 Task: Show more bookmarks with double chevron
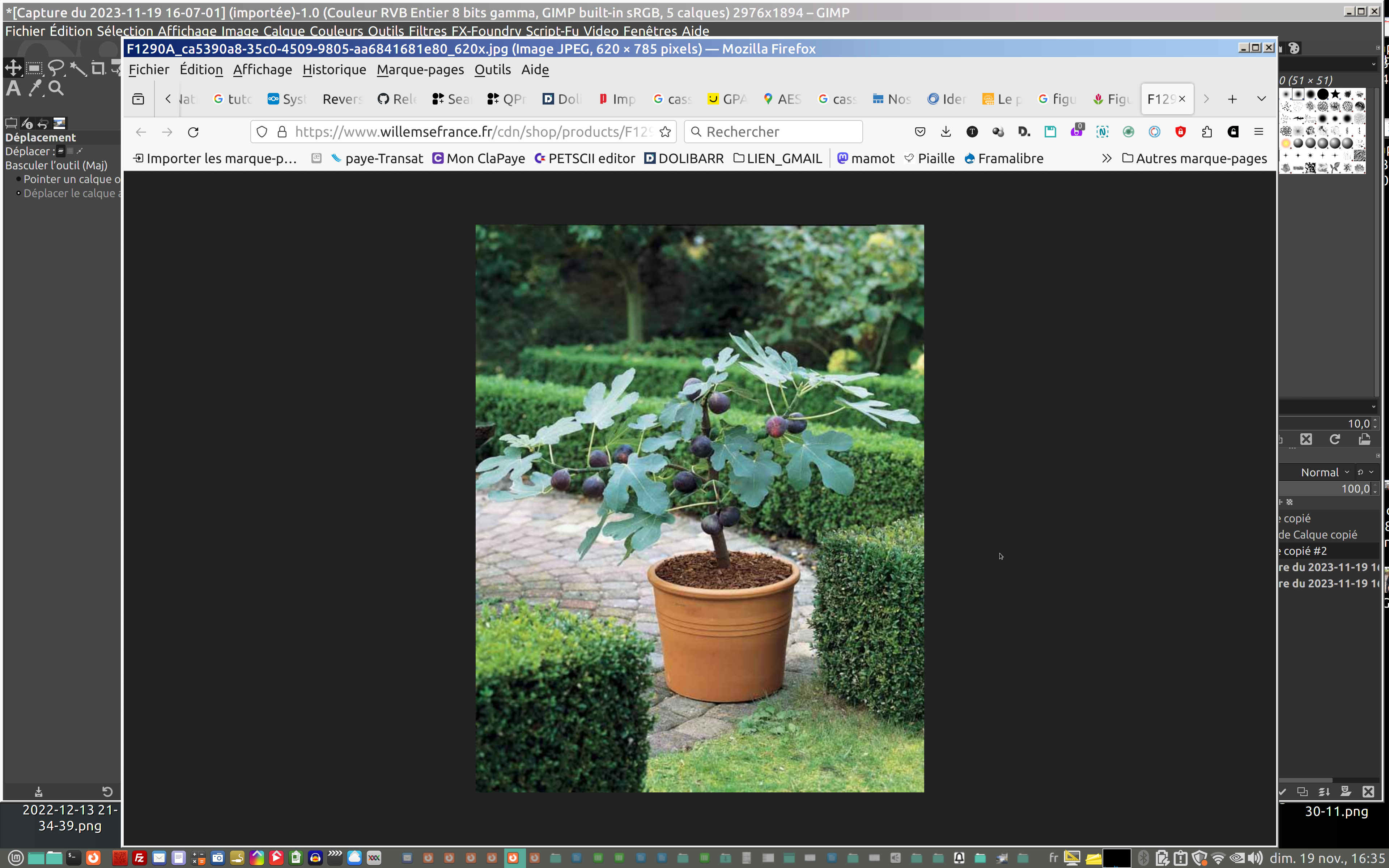tap(1106, 158)
